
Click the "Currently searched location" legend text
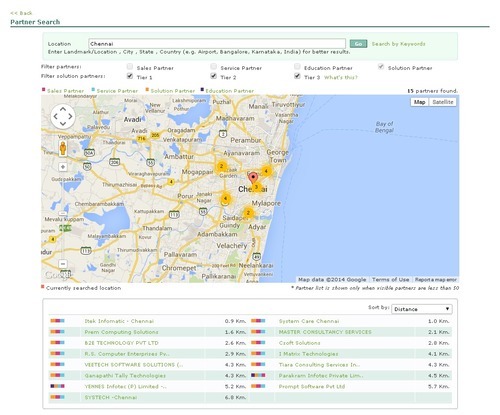[x=83, y=288]
